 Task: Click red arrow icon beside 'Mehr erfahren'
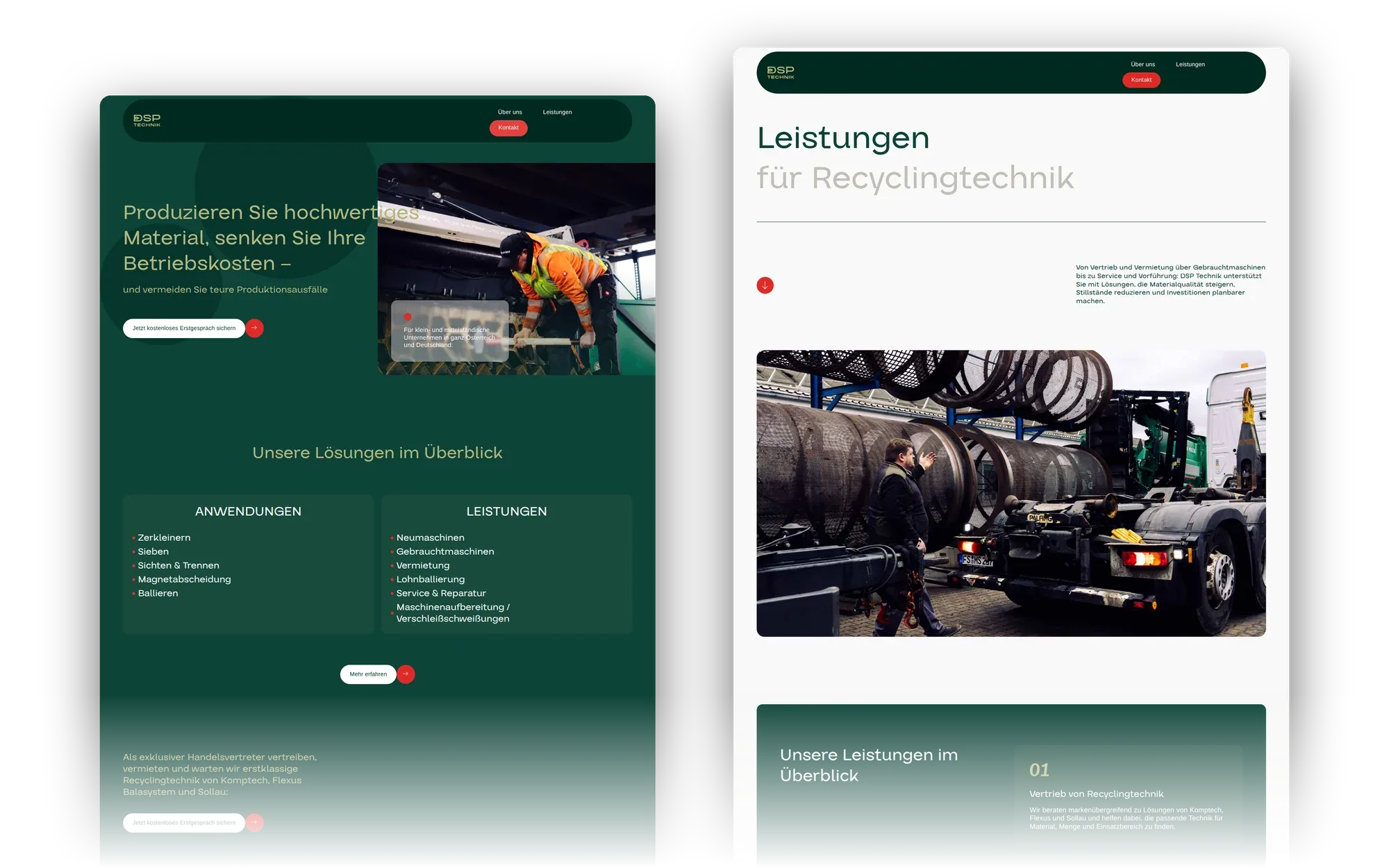[406, 674]
